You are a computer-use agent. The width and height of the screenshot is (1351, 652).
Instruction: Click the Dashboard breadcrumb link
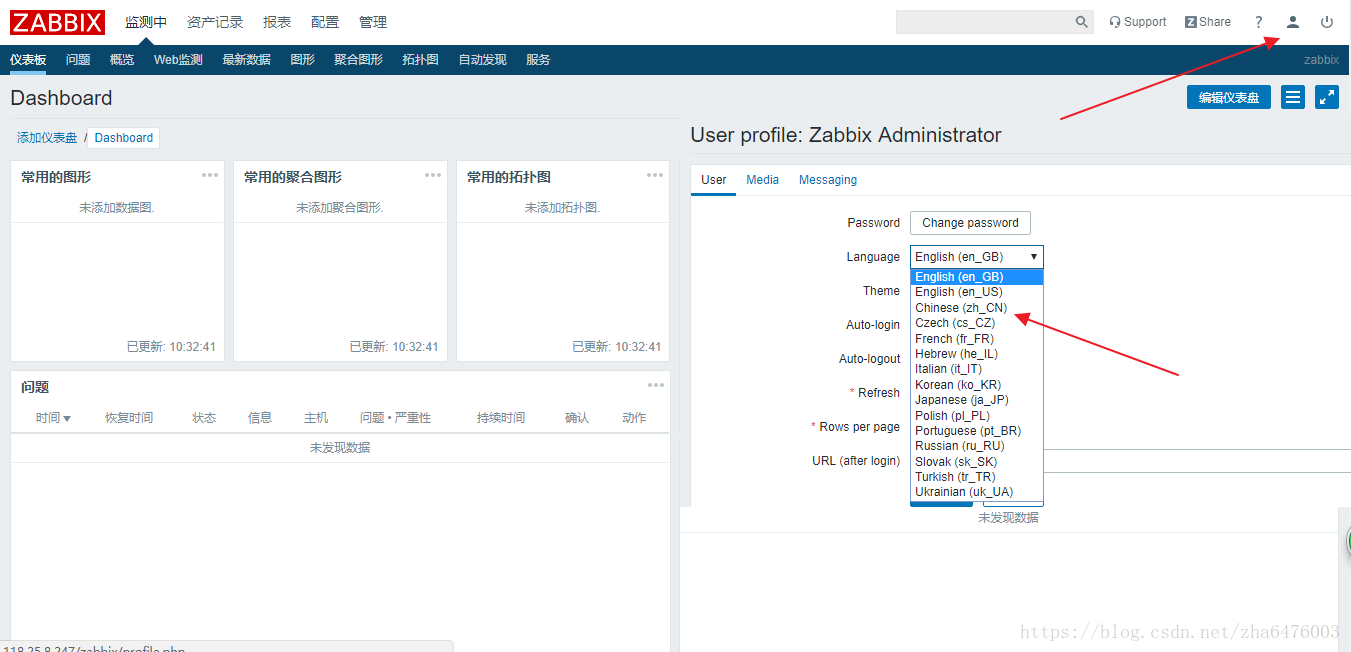click(x=124, y=138)
